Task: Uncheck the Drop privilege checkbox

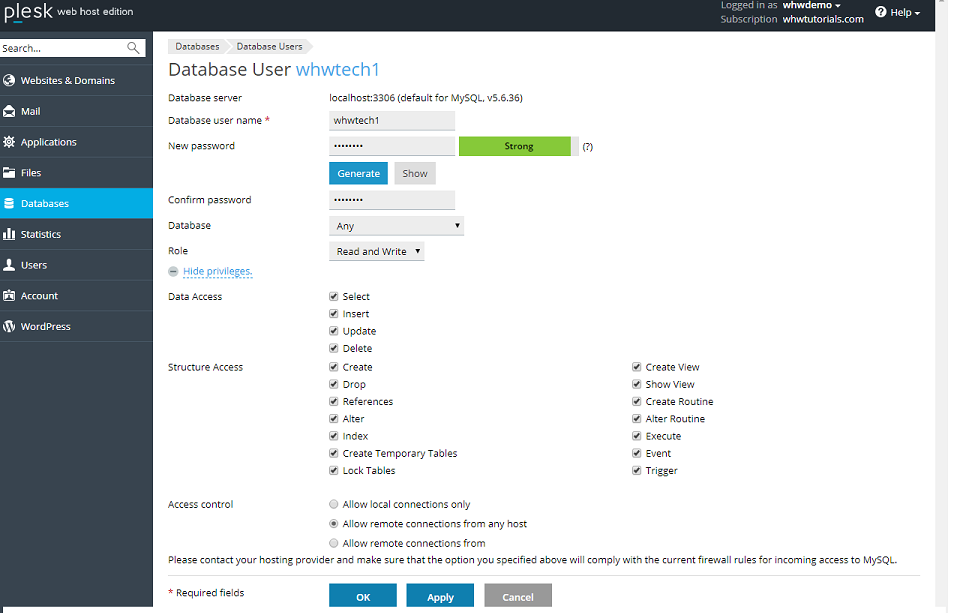Action: point(334,384)
